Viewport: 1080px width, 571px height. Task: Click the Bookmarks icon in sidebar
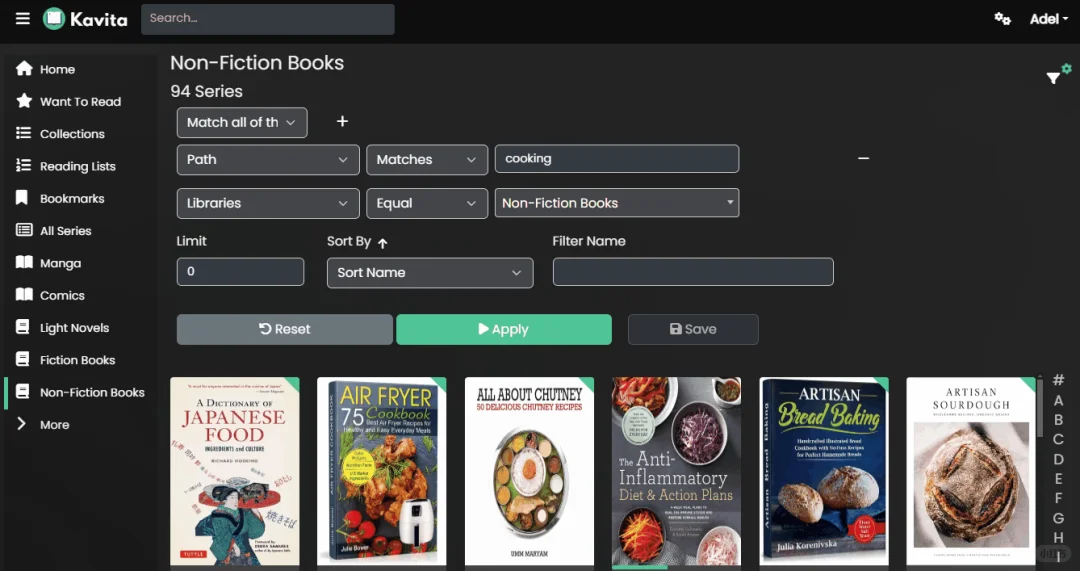(x=22, y=198)
